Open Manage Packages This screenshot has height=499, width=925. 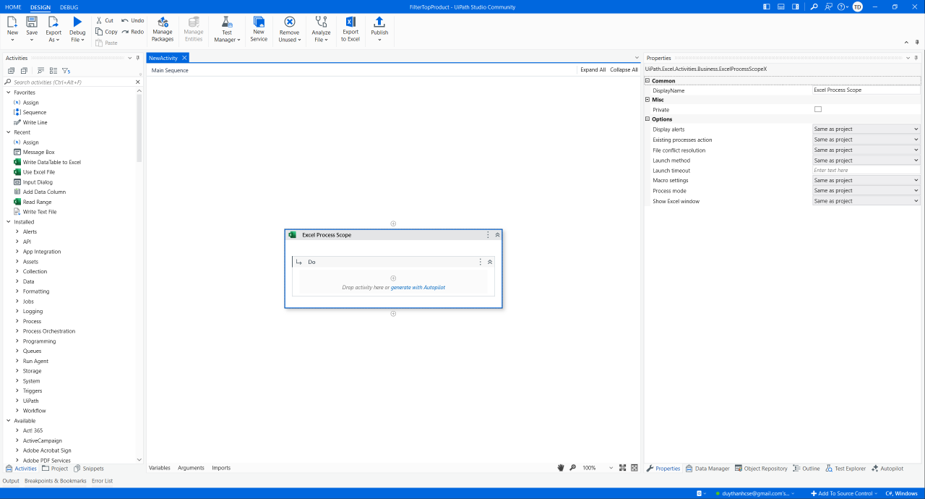(x=162, y=29)
